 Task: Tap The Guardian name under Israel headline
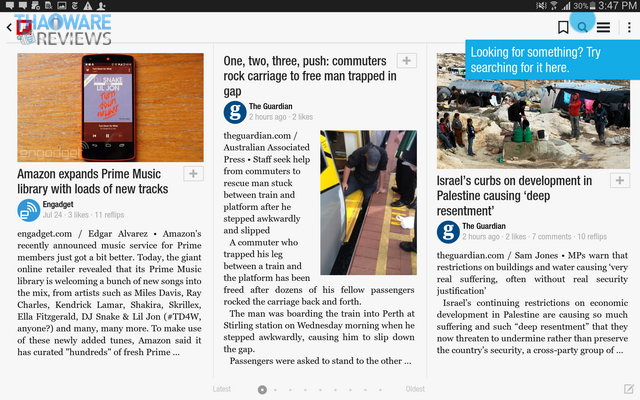coord(484,226)
